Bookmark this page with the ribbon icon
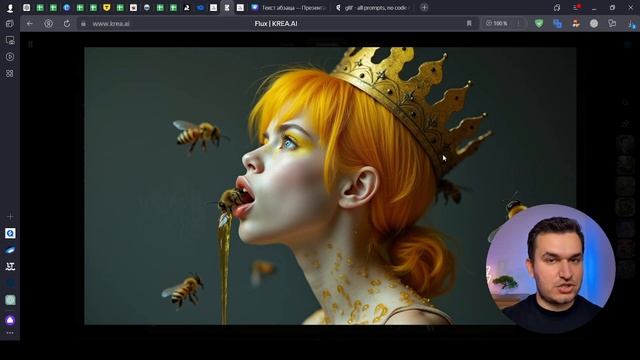 click(469, 24)
